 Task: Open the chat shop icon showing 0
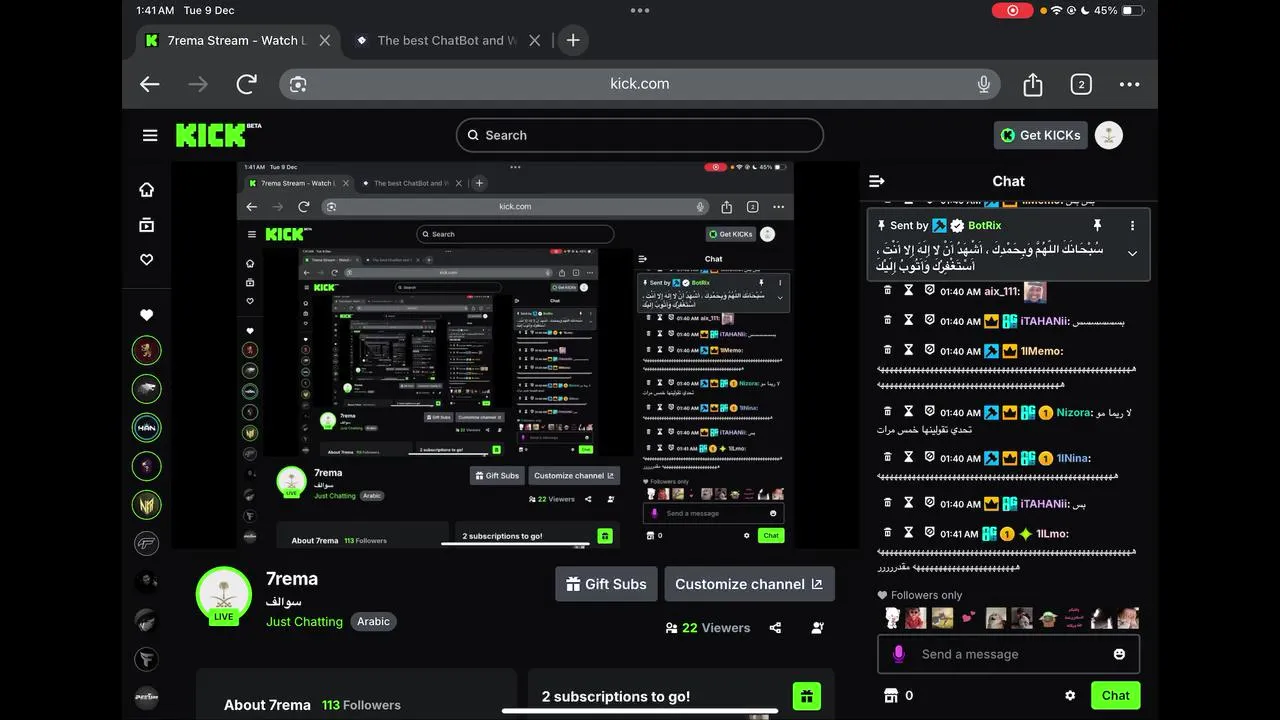892,695
